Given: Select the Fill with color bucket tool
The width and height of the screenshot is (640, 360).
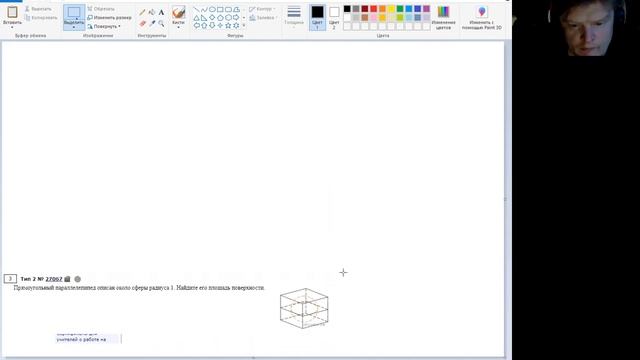Looking at the screenshot, I should point(152,12).
